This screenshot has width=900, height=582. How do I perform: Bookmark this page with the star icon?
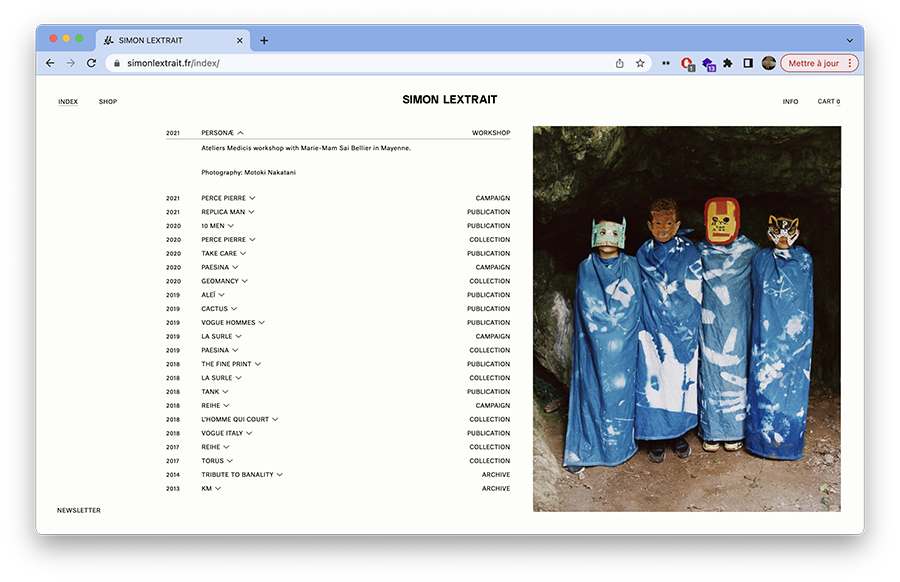(640, 63)
